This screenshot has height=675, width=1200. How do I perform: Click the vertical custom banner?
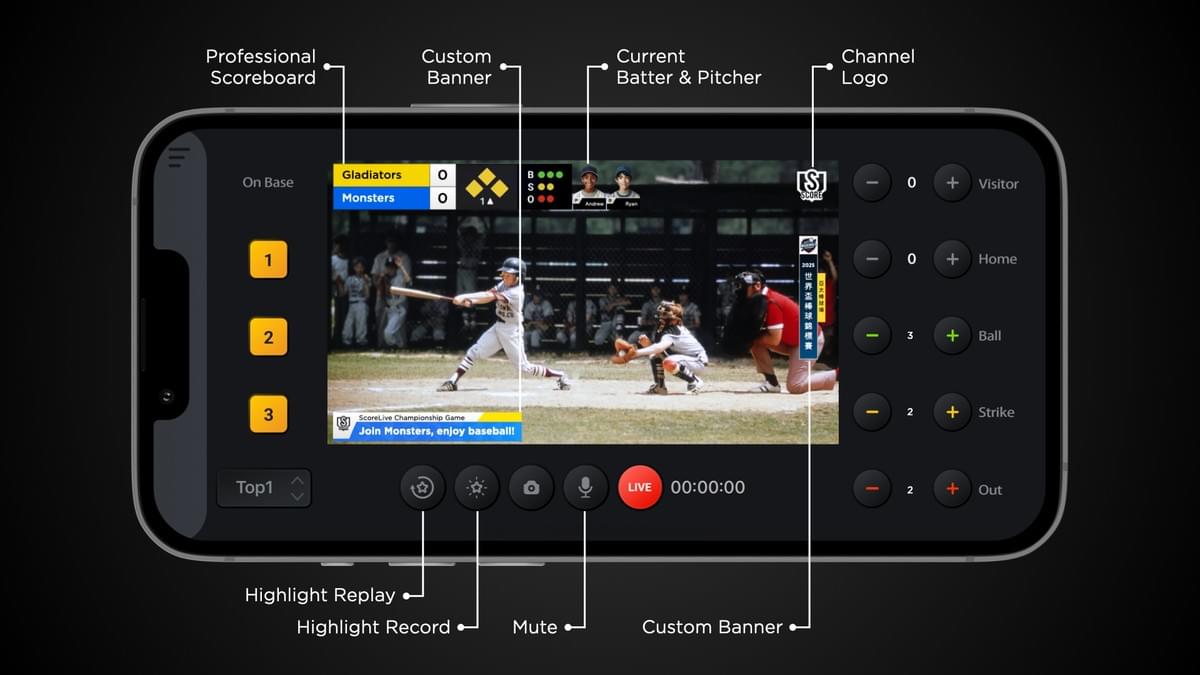(808, 297)
